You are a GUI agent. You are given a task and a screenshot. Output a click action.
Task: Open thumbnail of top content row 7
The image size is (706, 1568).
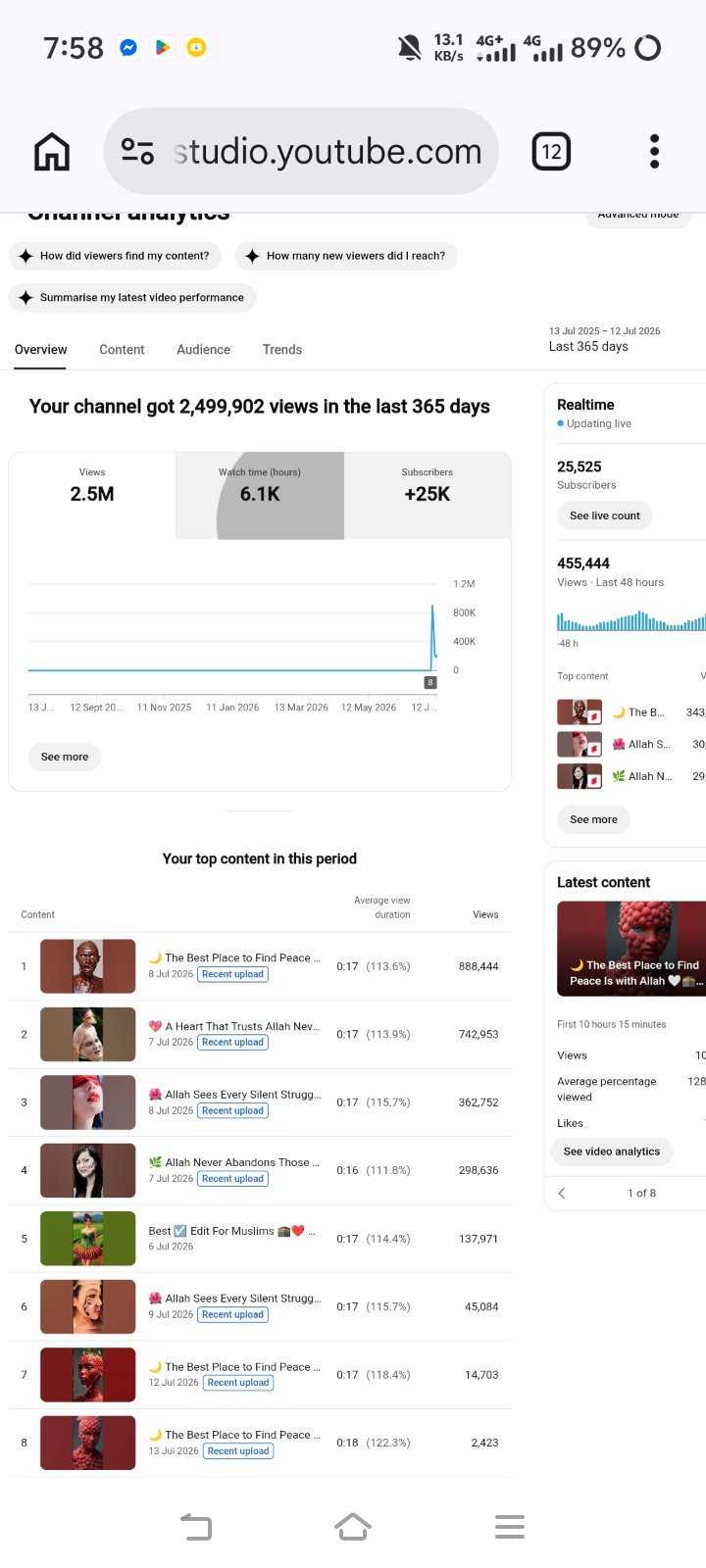tap(88, 1375)
